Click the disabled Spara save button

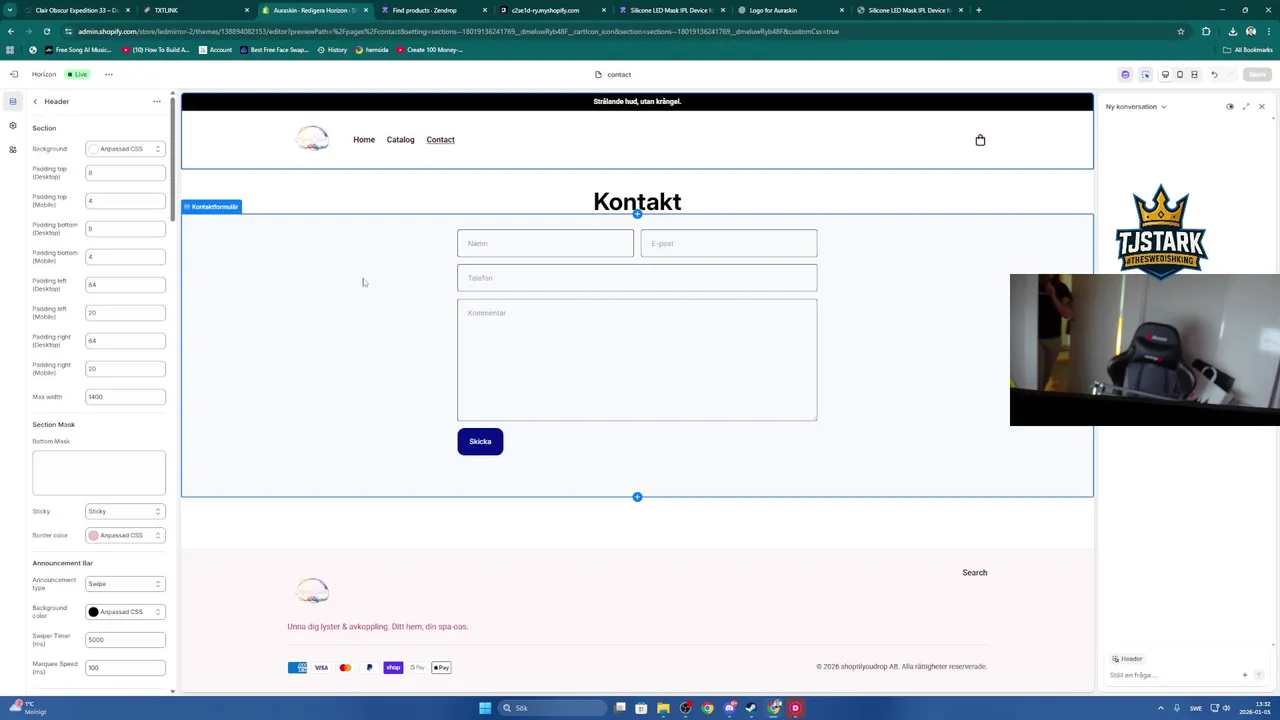[1257, 74]
